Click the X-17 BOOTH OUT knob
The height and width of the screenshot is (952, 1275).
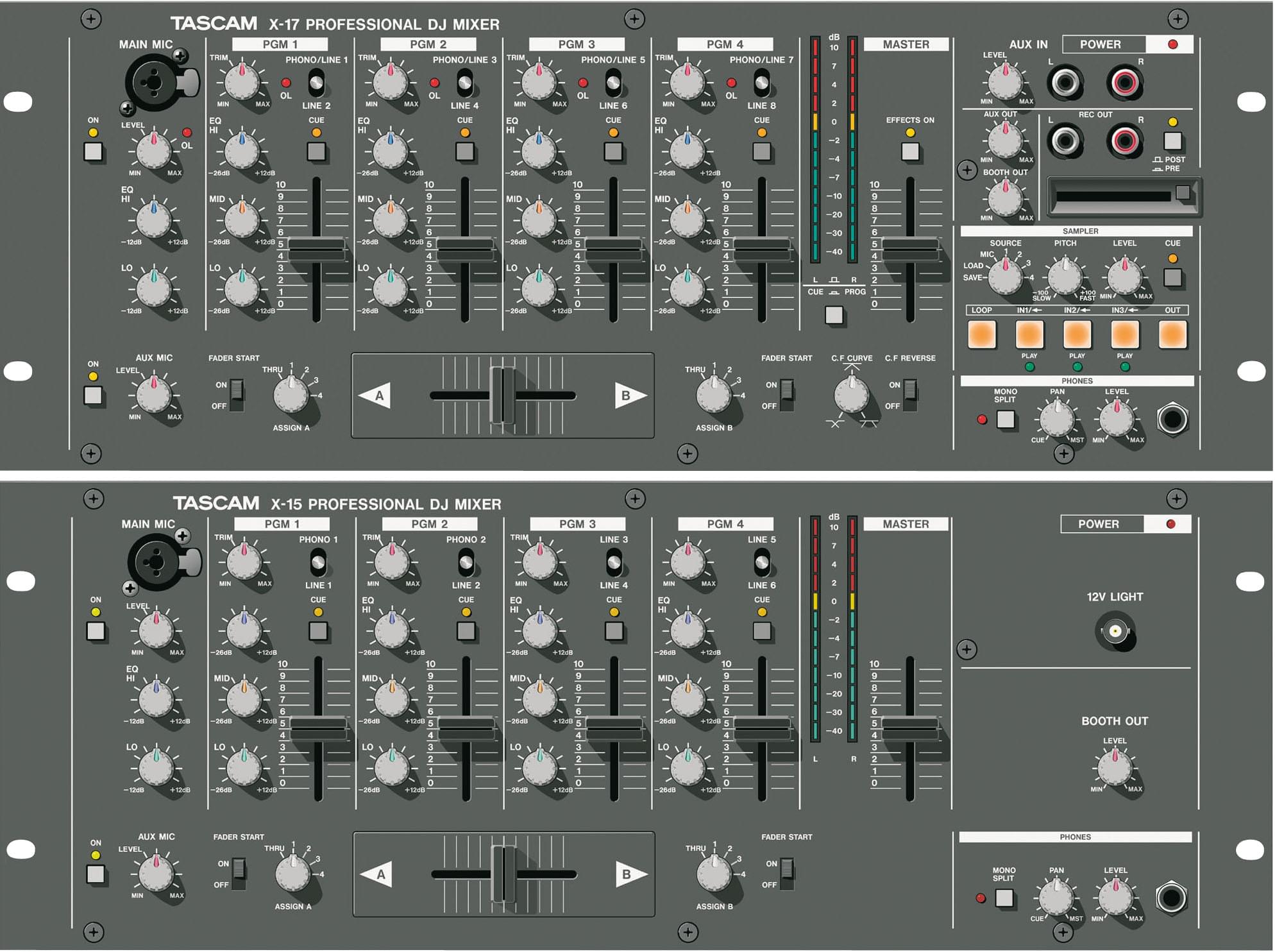[1006, 198]
